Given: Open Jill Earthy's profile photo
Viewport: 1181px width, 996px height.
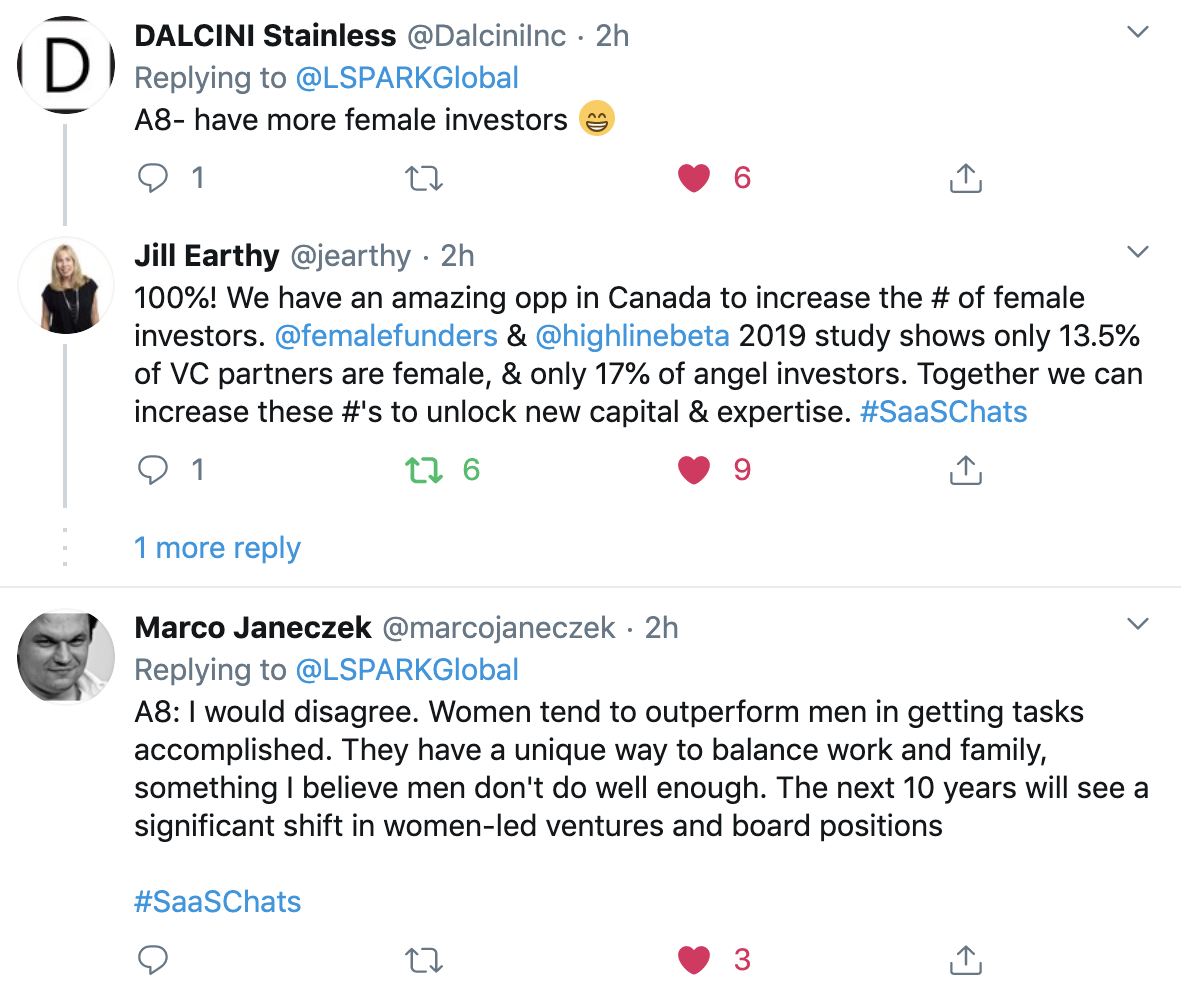Looking at the screenshot, I should (66, 285).
